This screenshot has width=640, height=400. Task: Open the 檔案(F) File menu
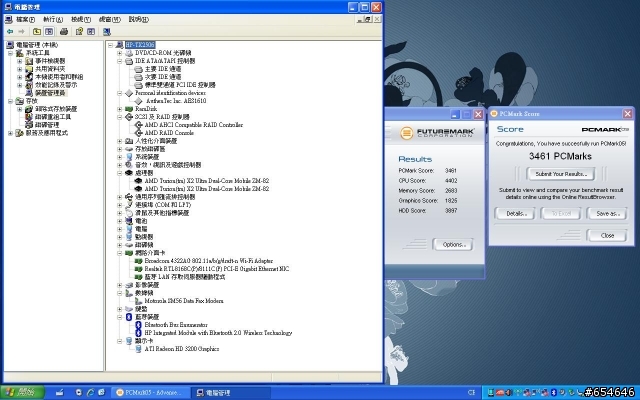point(25,19)
